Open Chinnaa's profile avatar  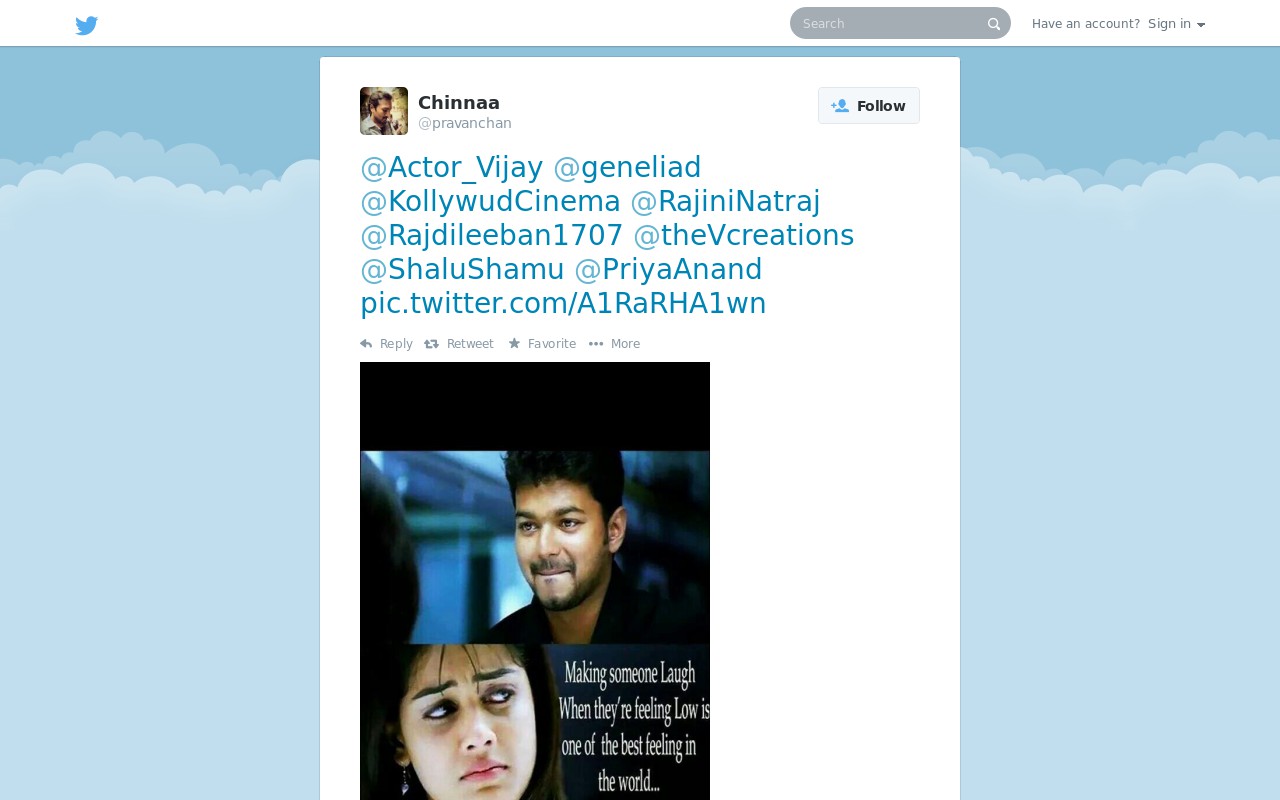384,111
